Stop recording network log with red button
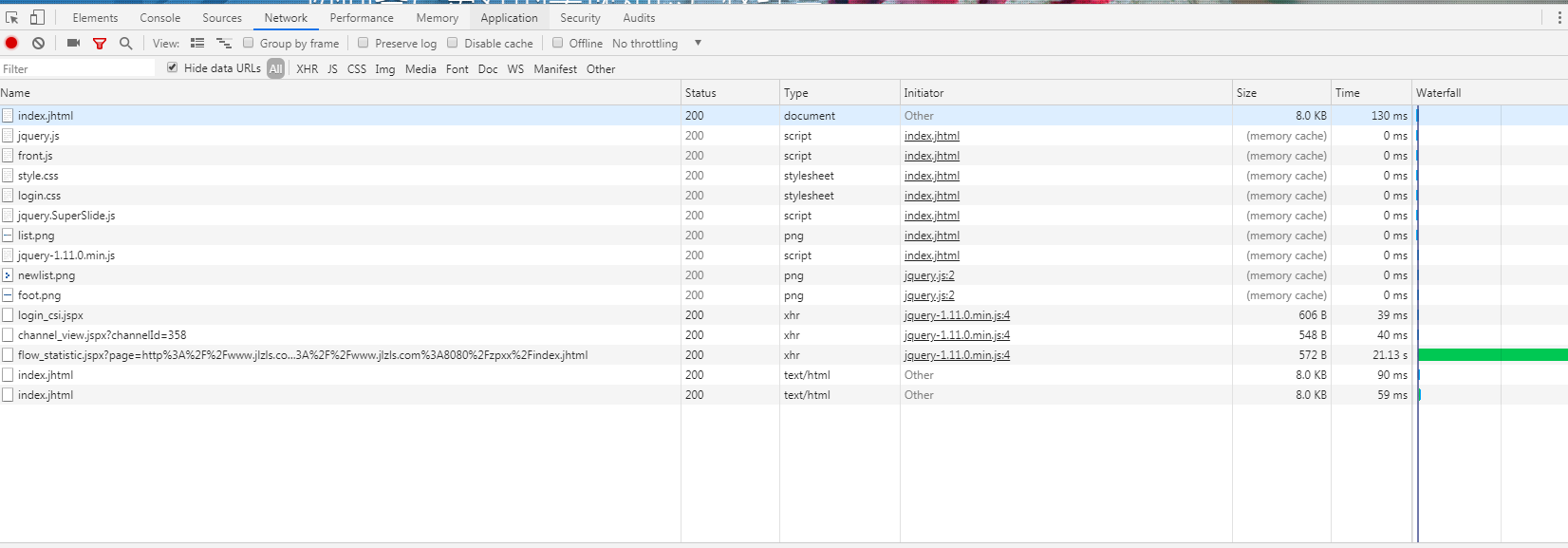The height and width of the screenshot is (548, 1568). pos(11,44)
